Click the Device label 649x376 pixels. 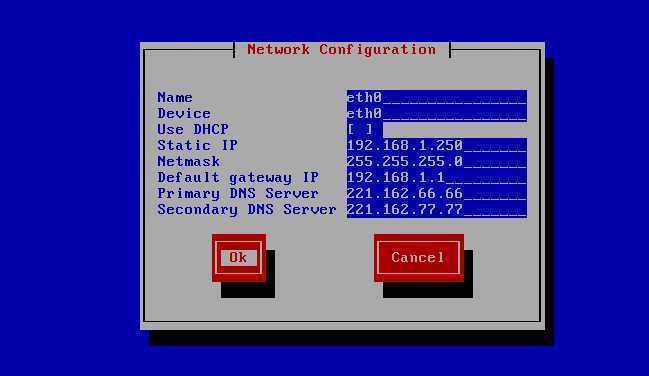184,113
